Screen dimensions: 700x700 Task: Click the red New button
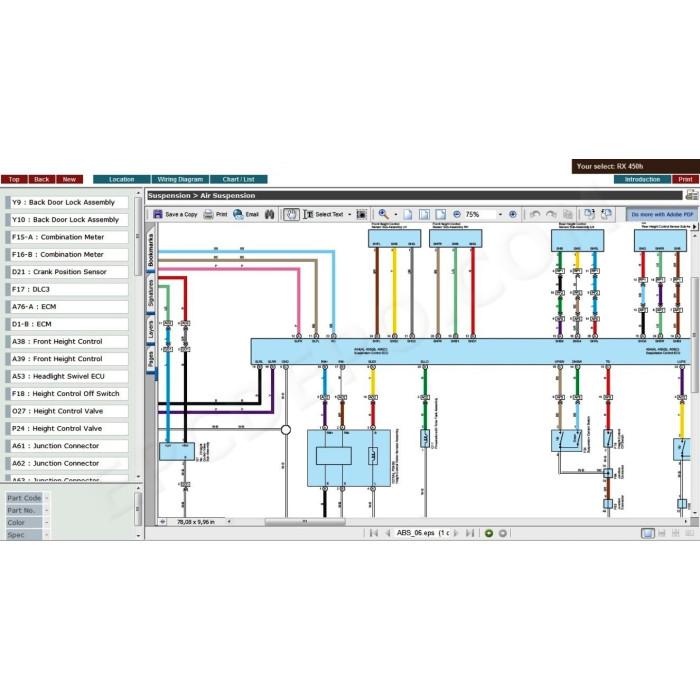69,179
